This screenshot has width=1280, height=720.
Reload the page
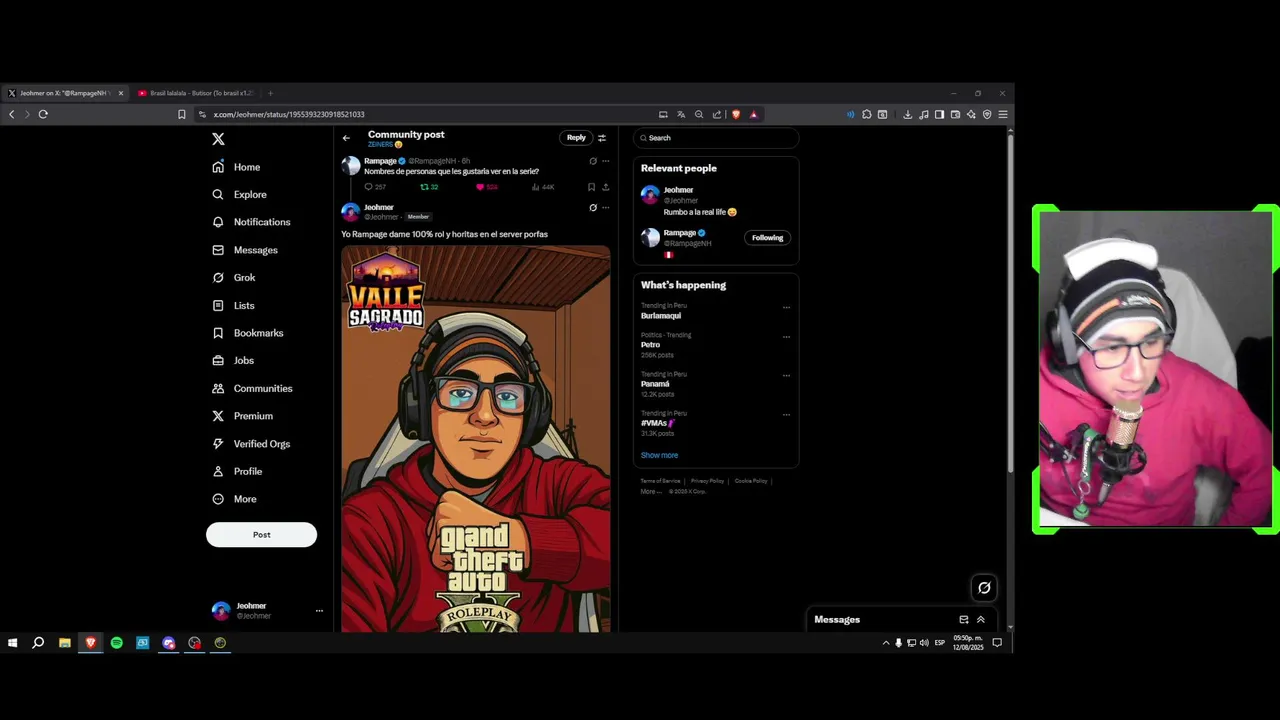pos(43,114)
